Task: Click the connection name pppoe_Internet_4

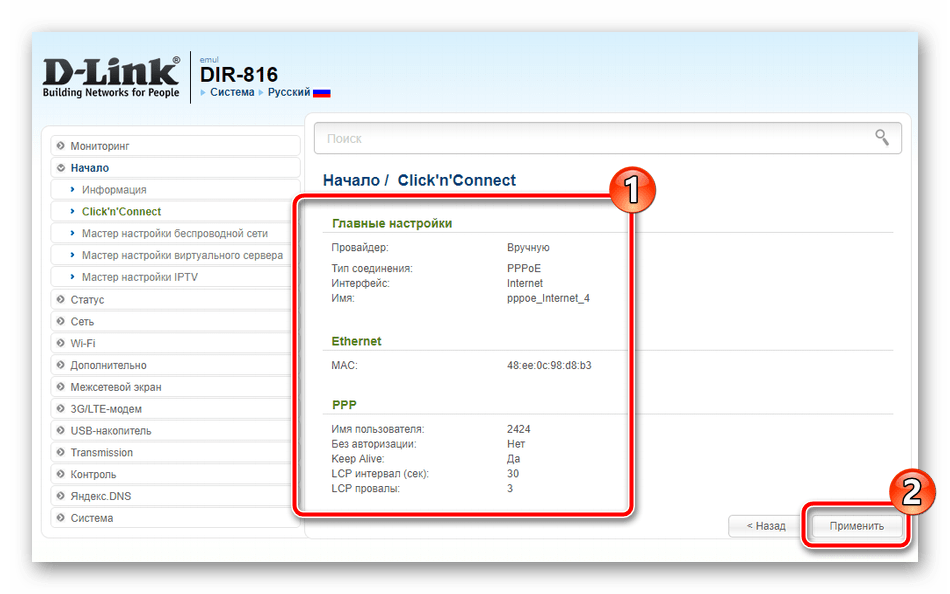Action: click(x=548, y=298)
